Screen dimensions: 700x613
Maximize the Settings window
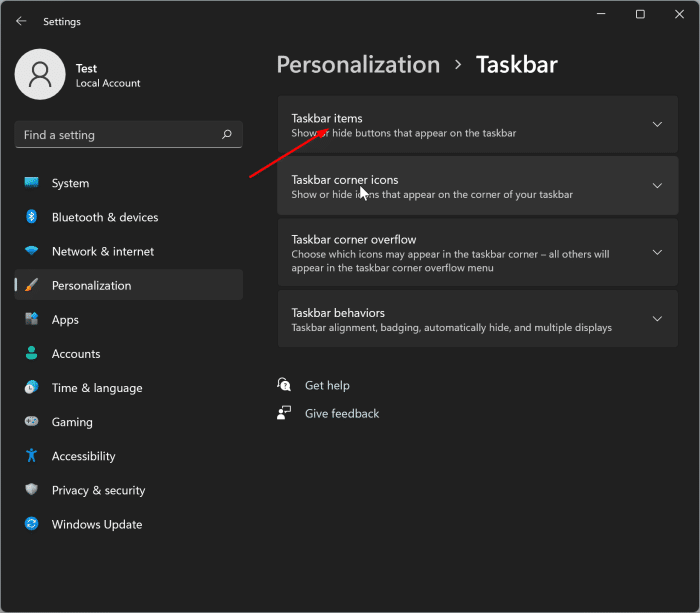tap(640, 14)
